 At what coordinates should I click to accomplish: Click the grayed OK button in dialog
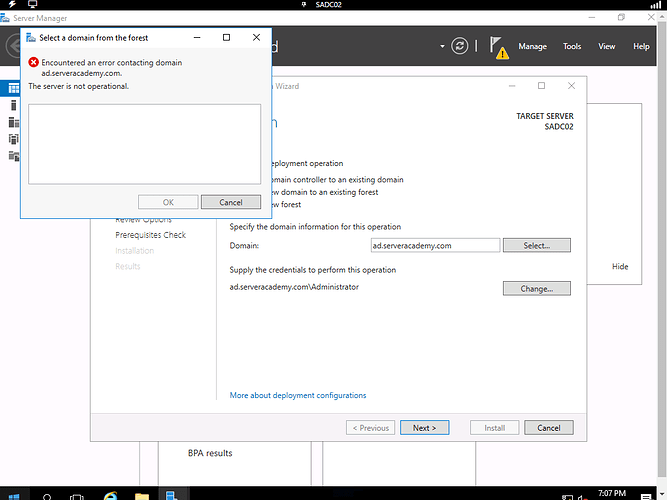[x=168, y=202]
